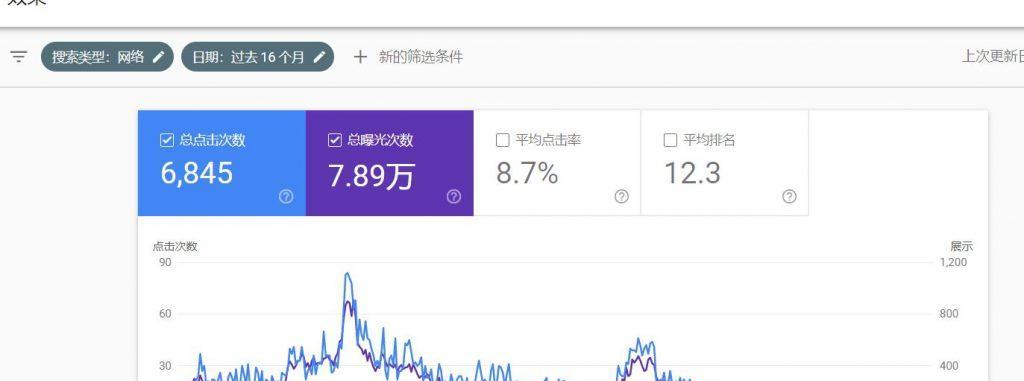Select the 7.89万 impressions value
Screen dimensions: 1024x381
[x=372, y=176]
